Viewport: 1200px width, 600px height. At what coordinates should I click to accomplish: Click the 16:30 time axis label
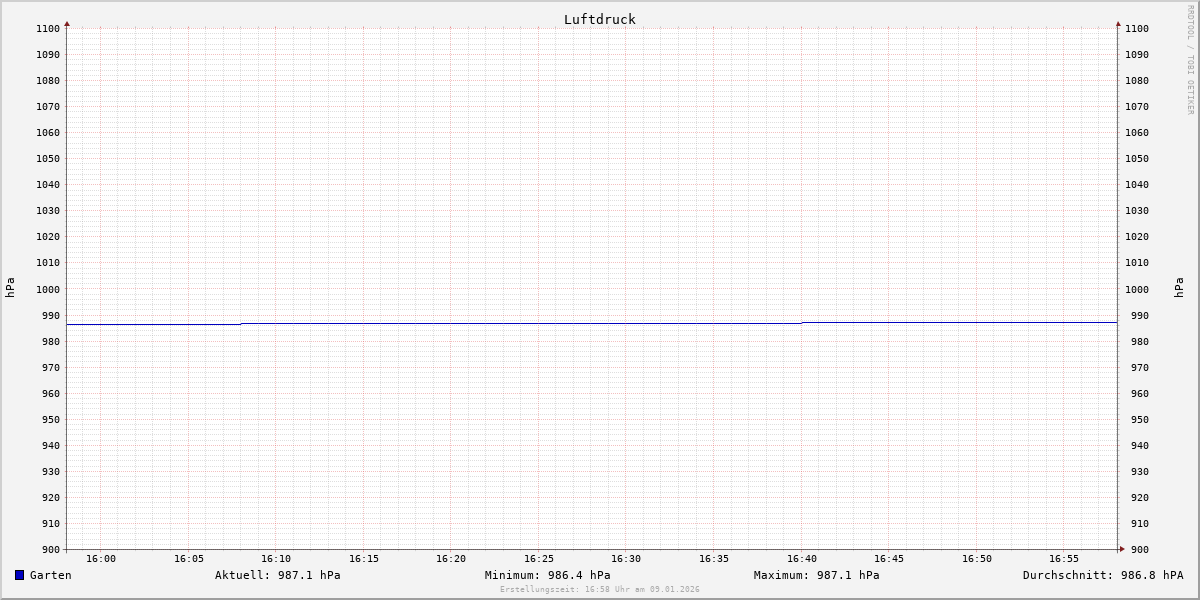(x=626, y=559)
